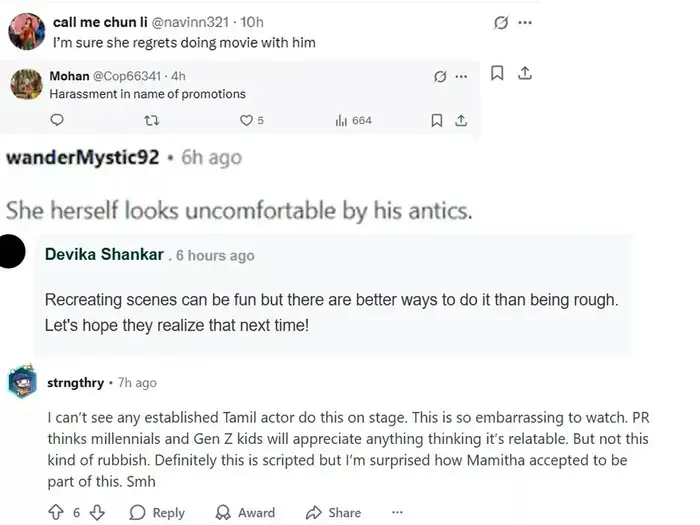Open more options on call me chun li's tweet
700x525 pixels.
coord(528,23)
